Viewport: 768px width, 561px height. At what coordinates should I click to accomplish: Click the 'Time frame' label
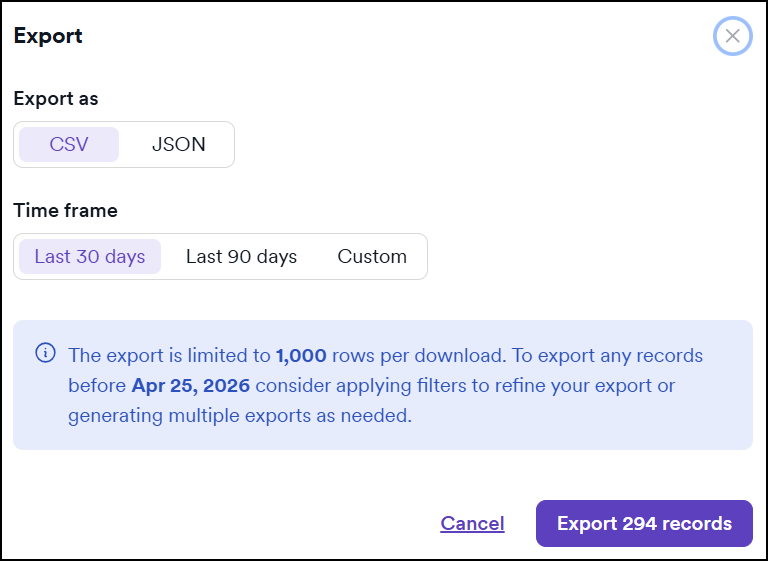[x=66, y=210]
